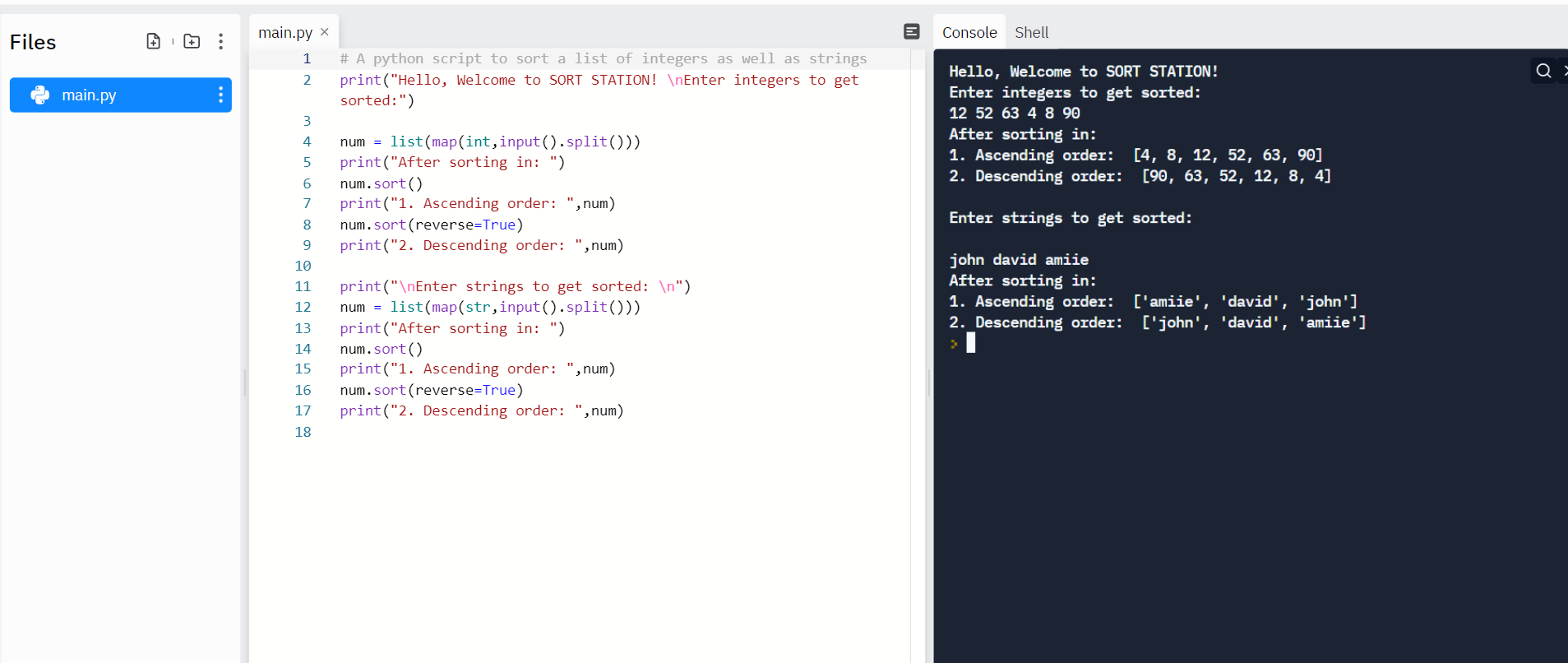
Task: Close the main.py editor tab
Action: 325,32
